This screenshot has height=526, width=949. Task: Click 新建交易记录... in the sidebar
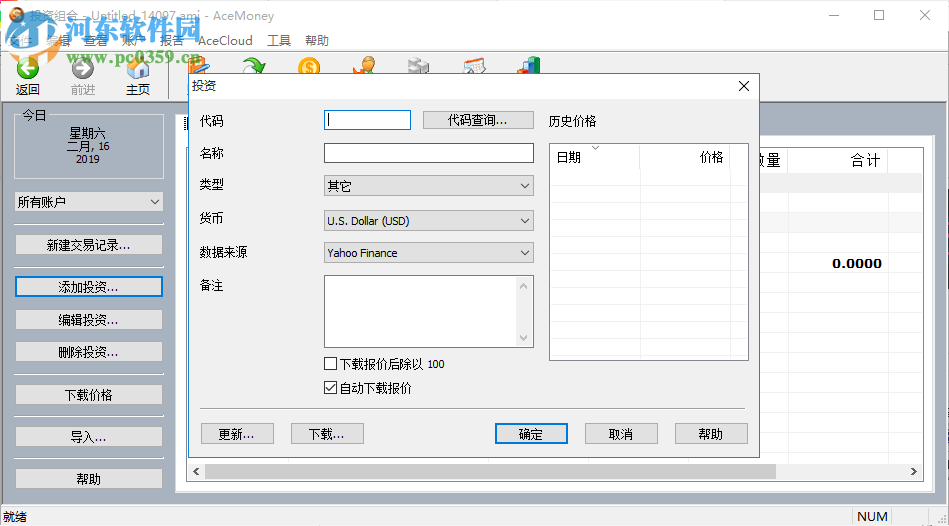click(89, 245)
